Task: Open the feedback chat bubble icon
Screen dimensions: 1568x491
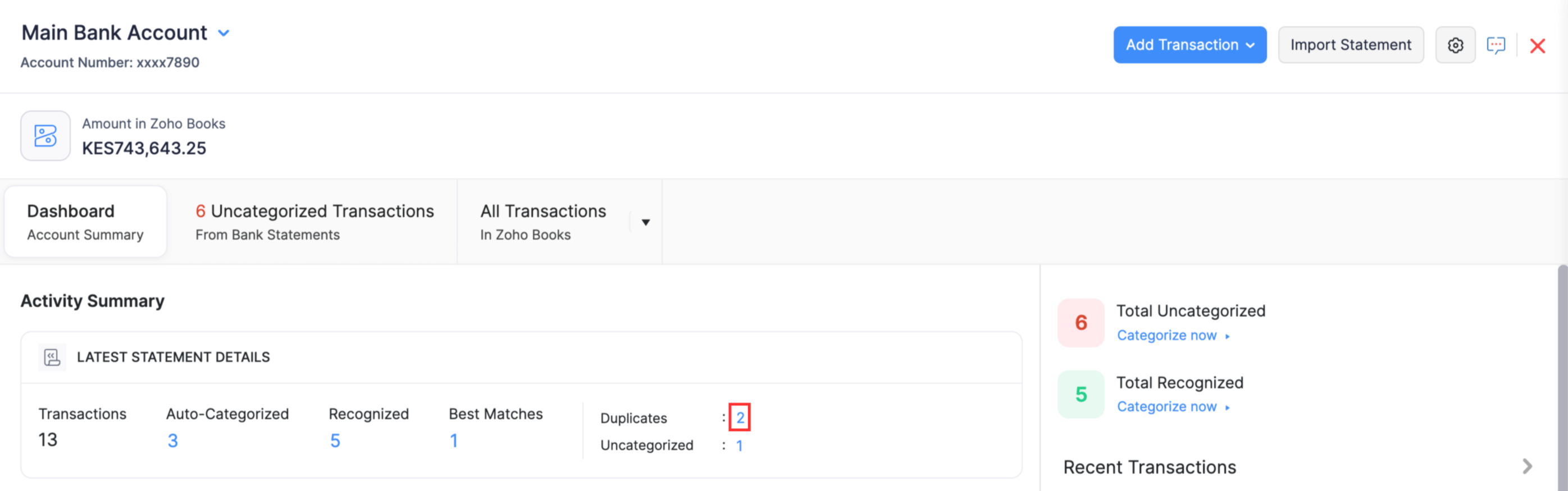Action: (1496, 45)
